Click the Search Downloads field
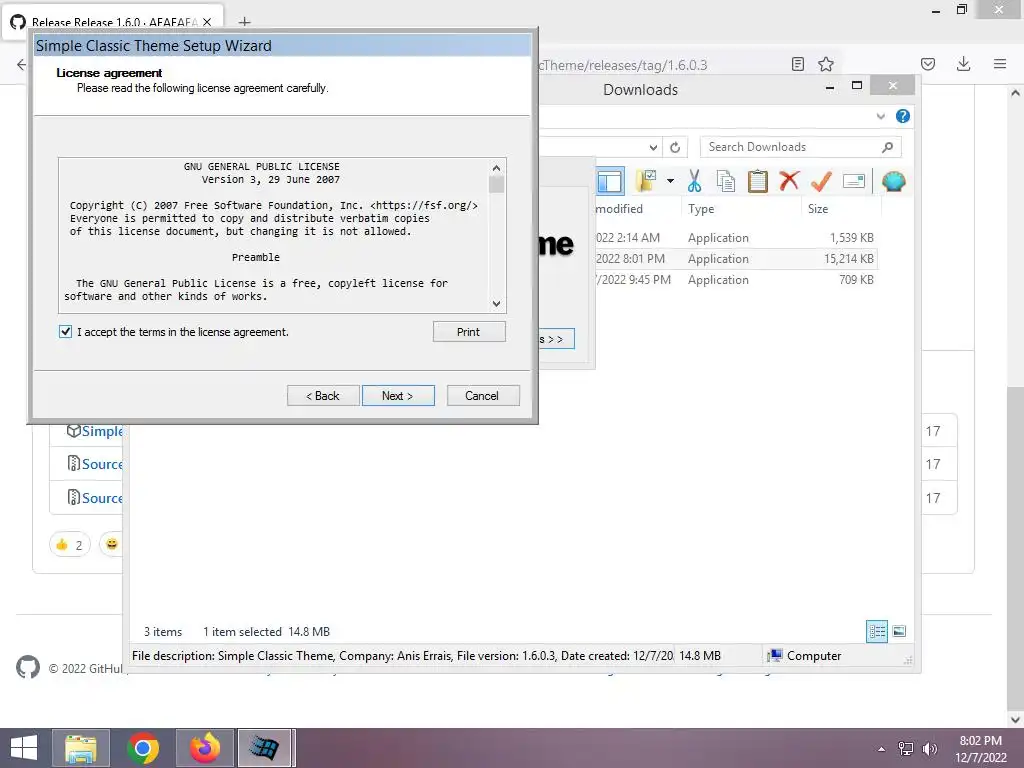The height and width of the screenshot is (768, 1024). click(801, 147)
